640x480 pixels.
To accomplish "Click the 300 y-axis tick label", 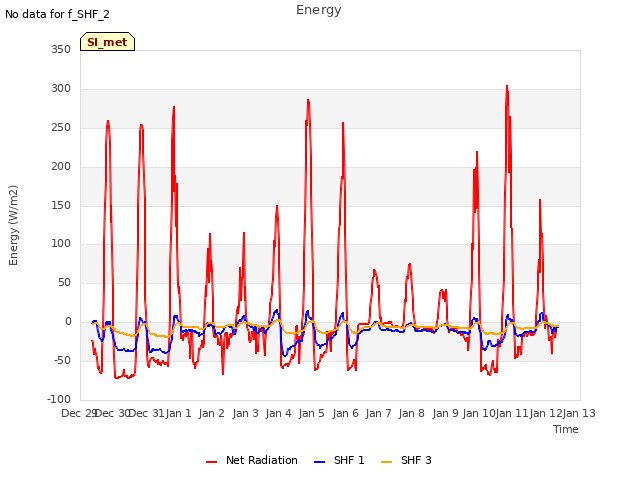I will pos(61,89).
